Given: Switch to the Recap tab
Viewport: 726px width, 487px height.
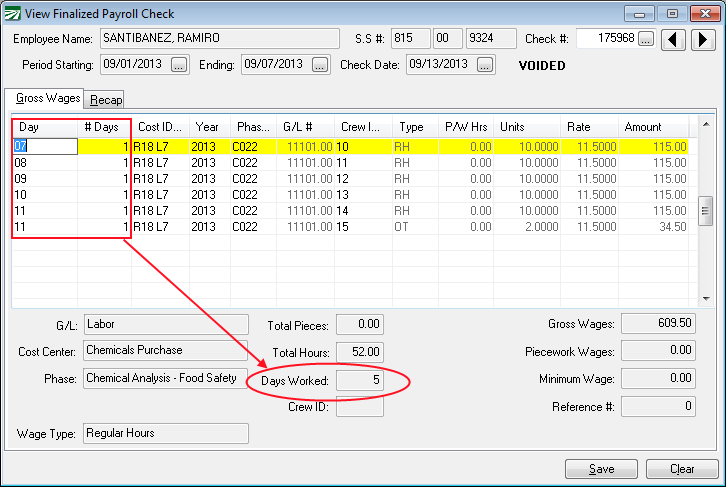Looking at the screenshot, I should click(105, 99).
